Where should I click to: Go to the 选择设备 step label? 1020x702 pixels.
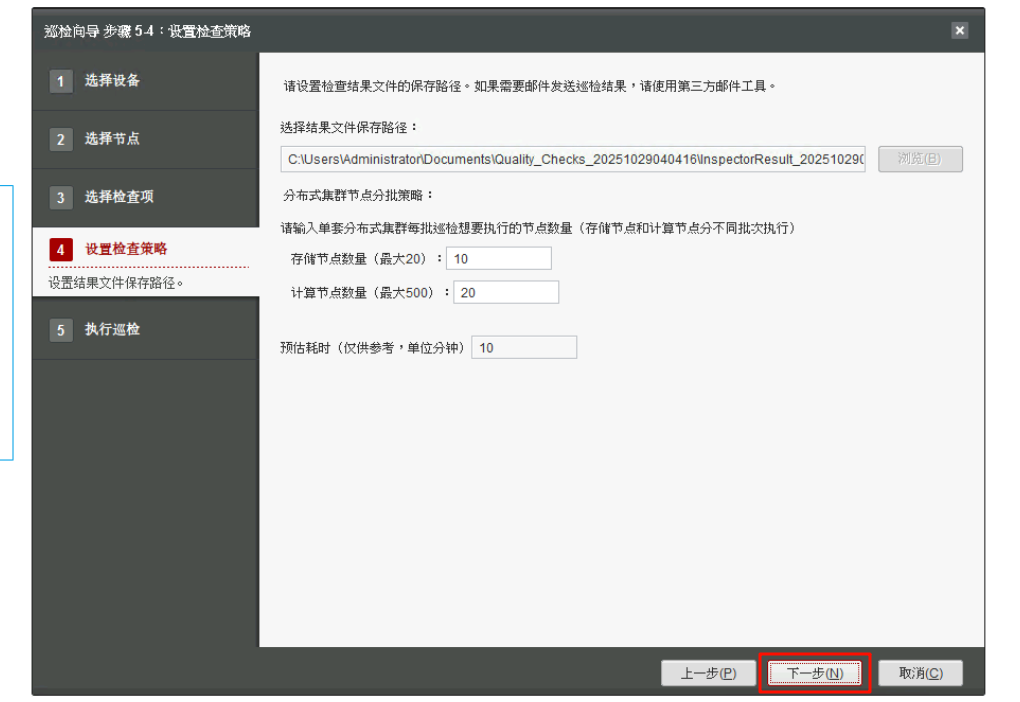tap(112, 81)
